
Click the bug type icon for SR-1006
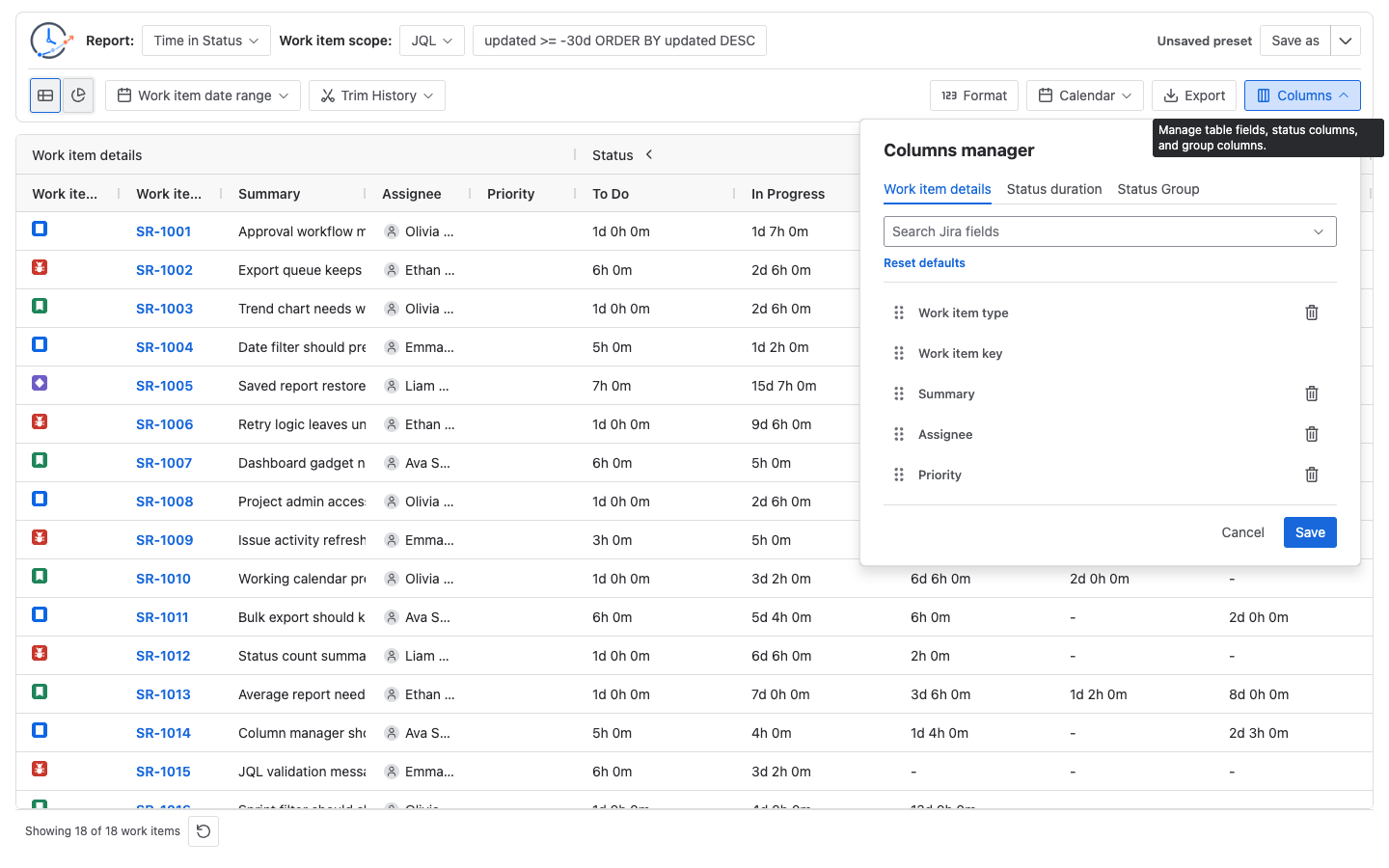pos(40,421)
